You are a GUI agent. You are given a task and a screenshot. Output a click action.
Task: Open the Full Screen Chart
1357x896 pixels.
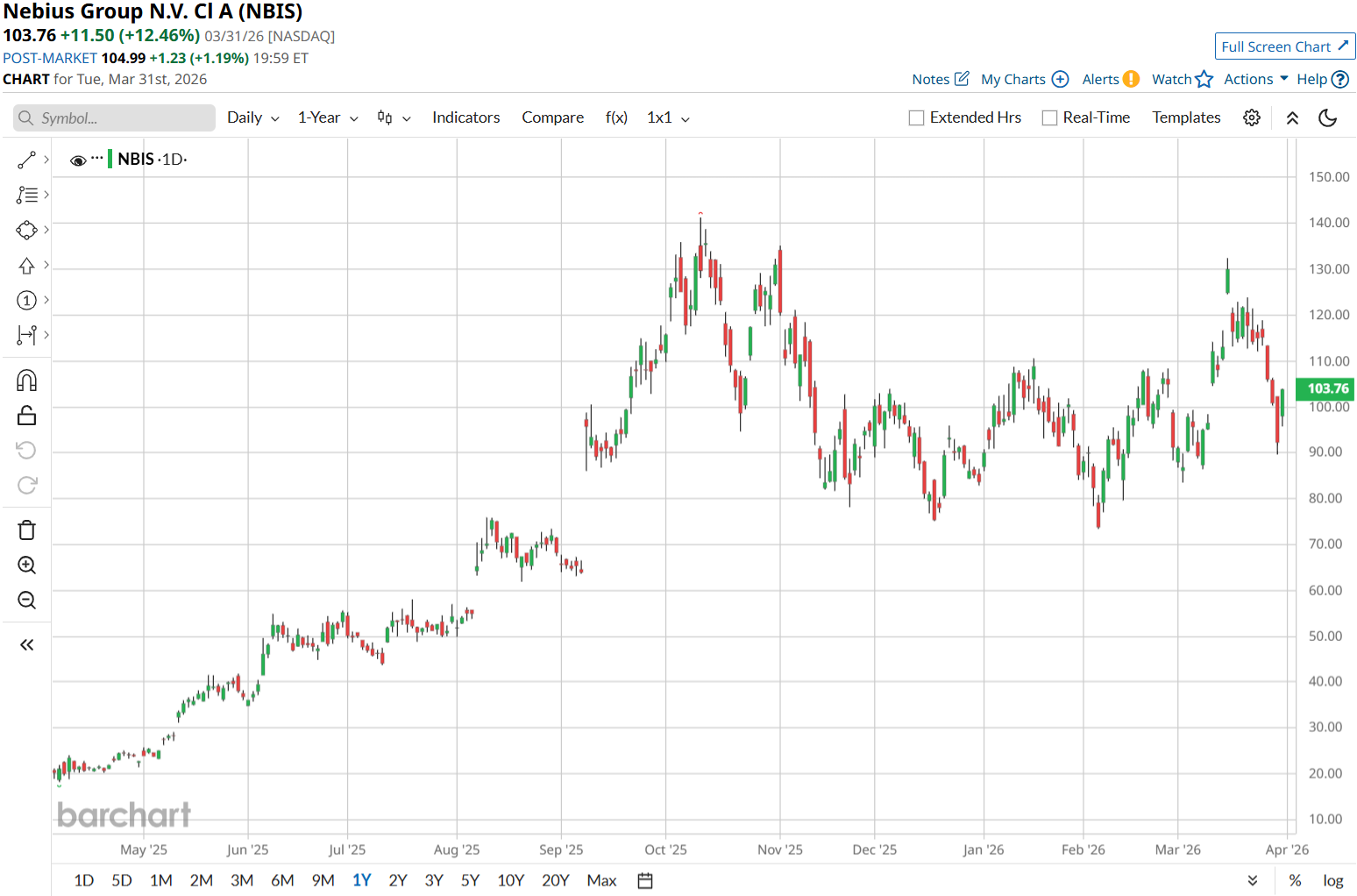[1285, 46]
